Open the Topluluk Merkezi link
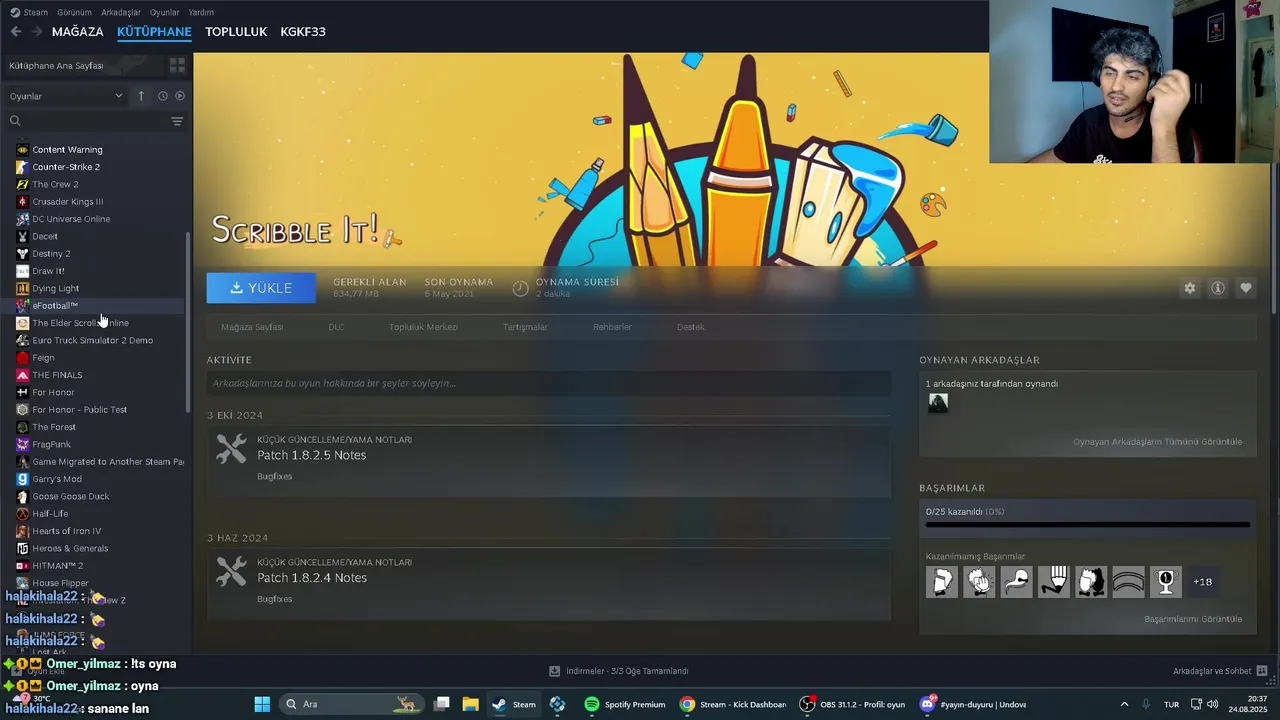1280x720 pixels. click(x=423, y=327)
